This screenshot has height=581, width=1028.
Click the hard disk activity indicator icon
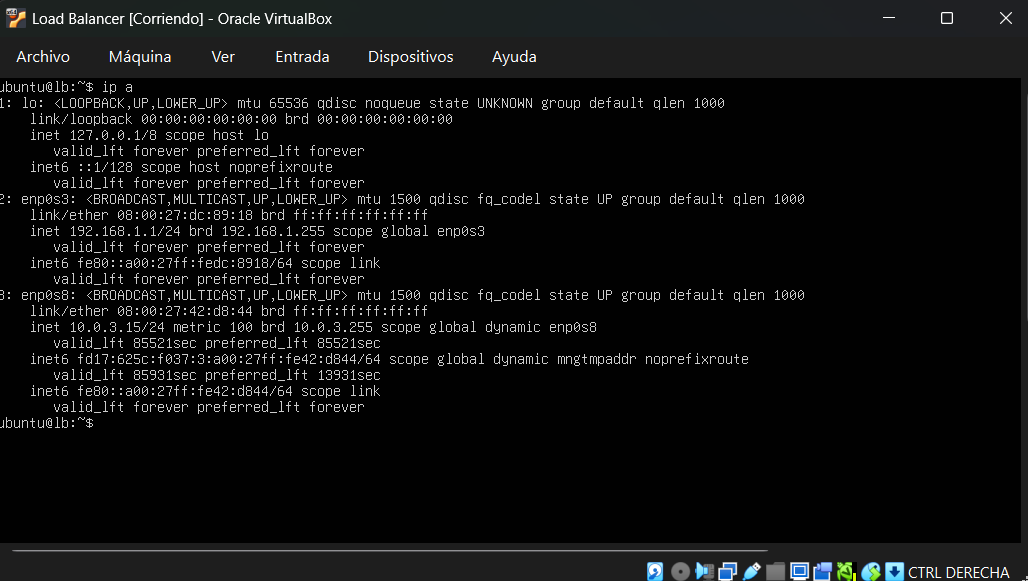(656, 572)
